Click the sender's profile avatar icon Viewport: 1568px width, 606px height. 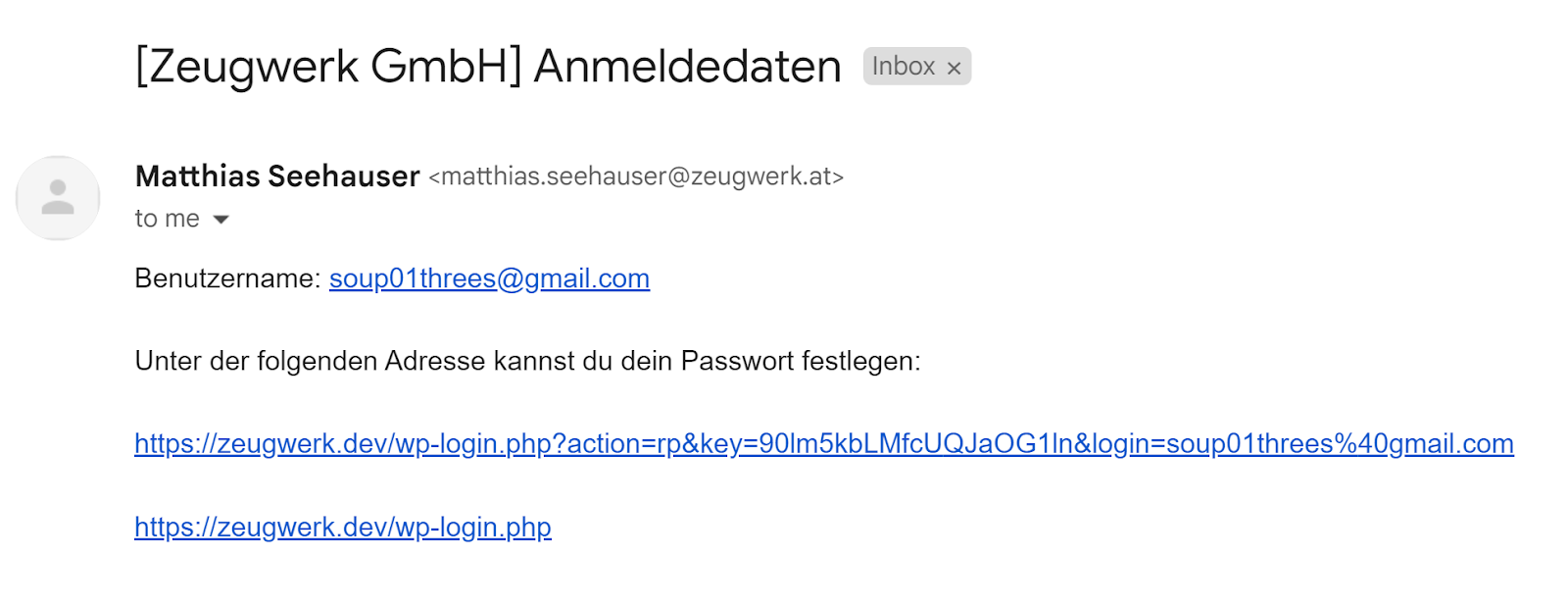click(x=58, y=197)
